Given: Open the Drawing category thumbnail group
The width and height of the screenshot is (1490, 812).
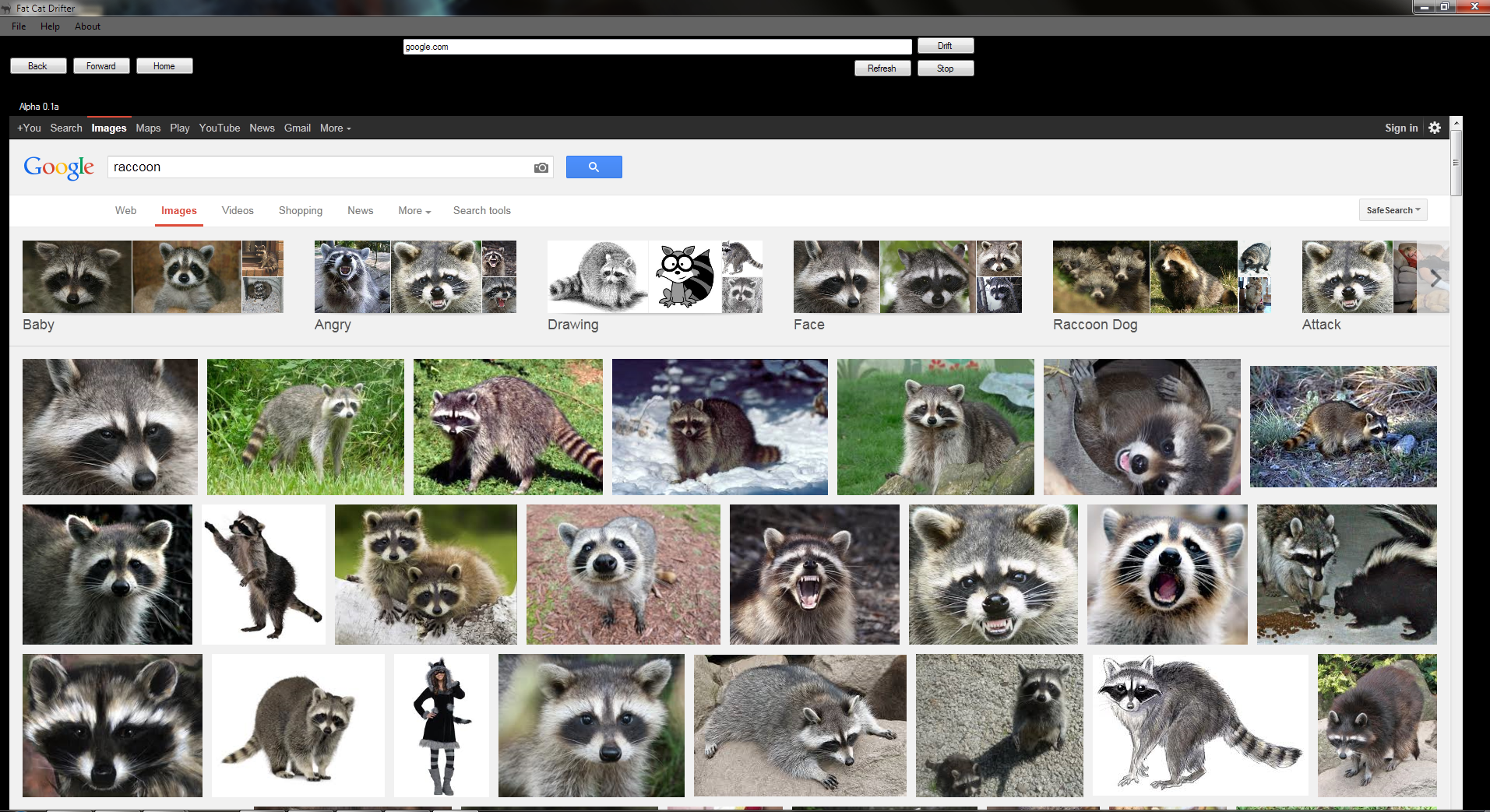Looking at the screenshot, I should click(x=654, y=277).
